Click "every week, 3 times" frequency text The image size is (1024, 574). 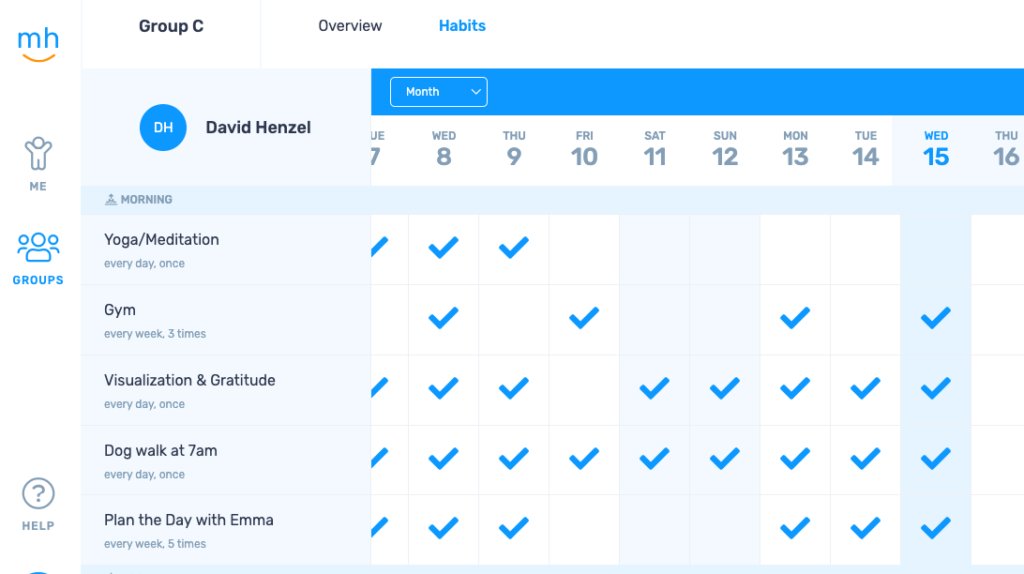coord(155,334)
